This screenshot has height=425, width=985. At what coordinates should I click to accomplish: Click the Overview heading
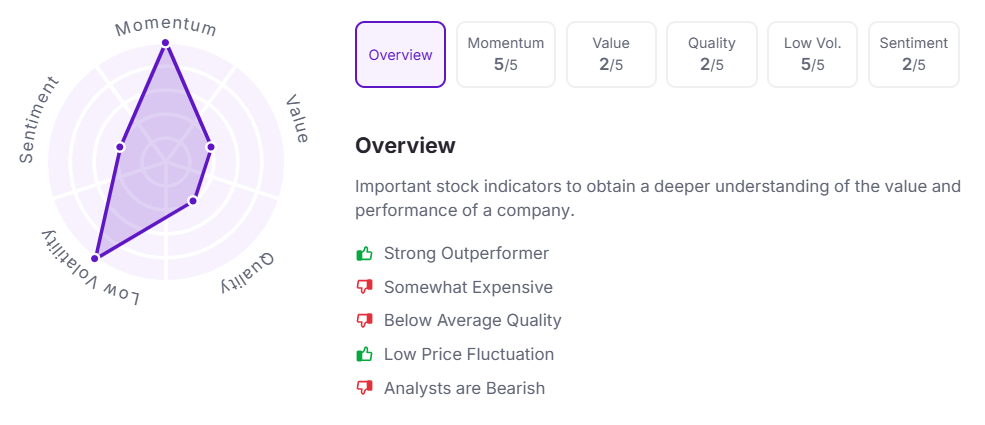[x=405, y=146]
